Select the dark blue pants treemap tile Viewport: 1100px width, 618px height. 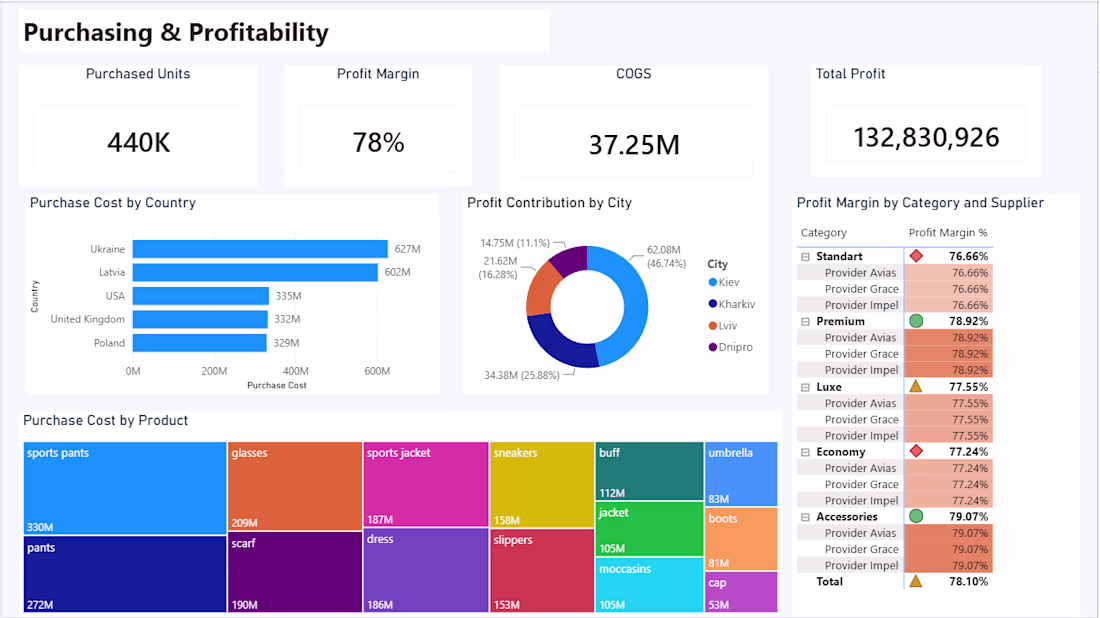[125, 574]
